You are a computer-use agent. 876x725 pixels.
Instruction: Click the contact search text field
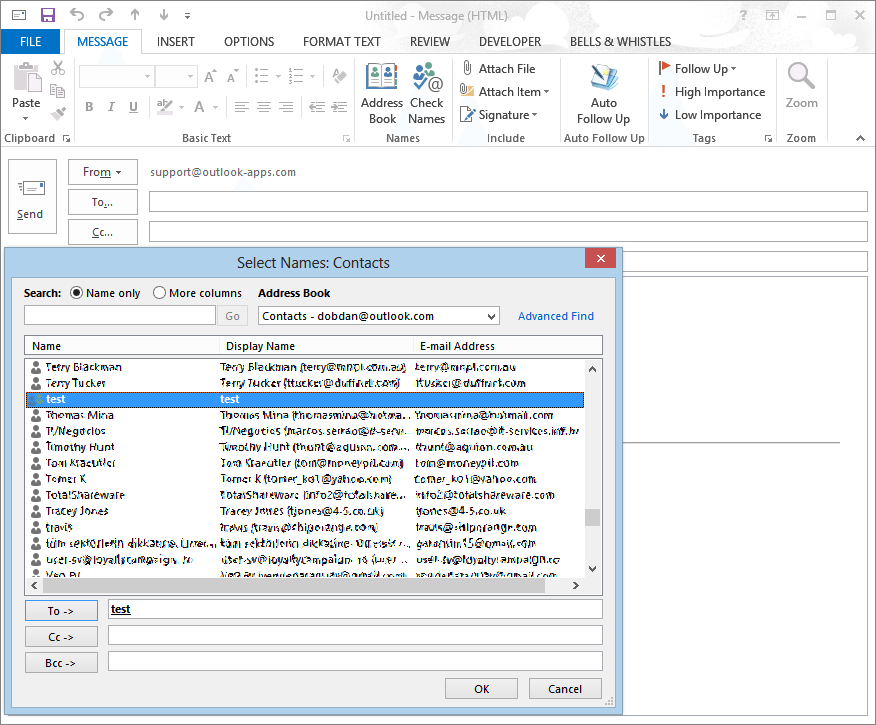pyautogui.click(x=120, y=316)
